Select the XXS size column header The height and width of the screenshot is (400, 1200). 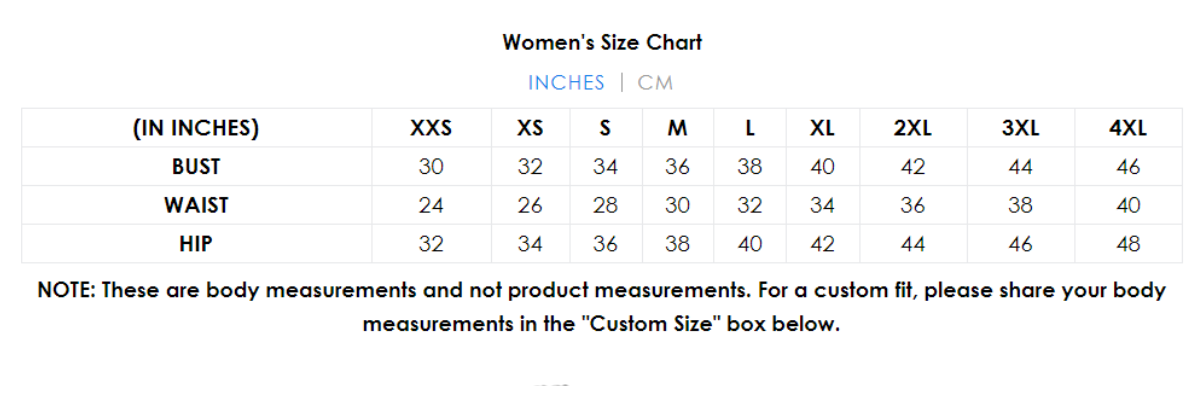(431, 129)
